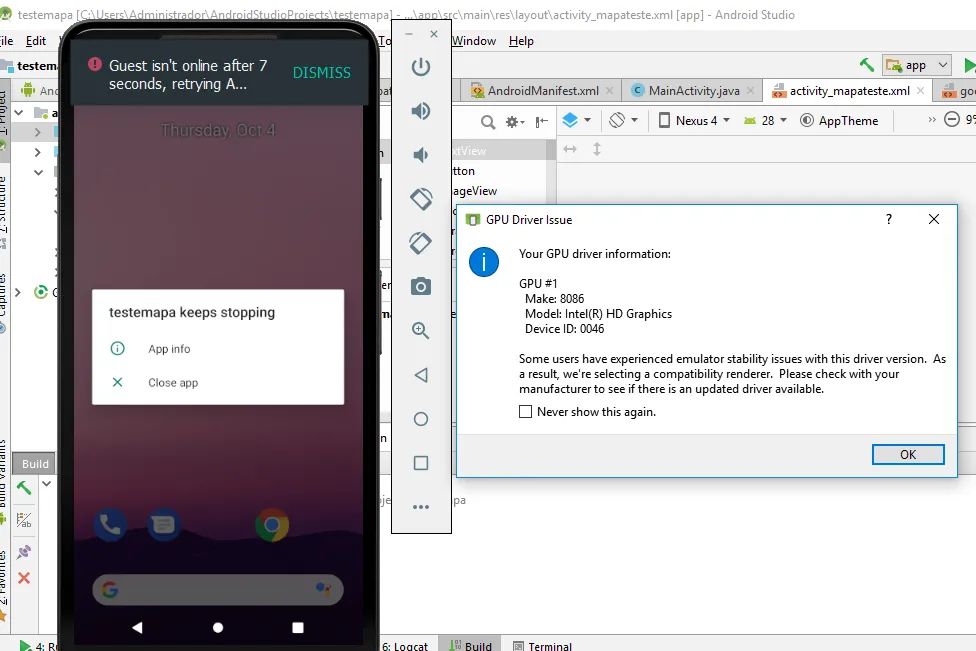This screenshot has width=976, height=651.
Task: Collapse the top project tree node
Action: (x=19, y=113)
